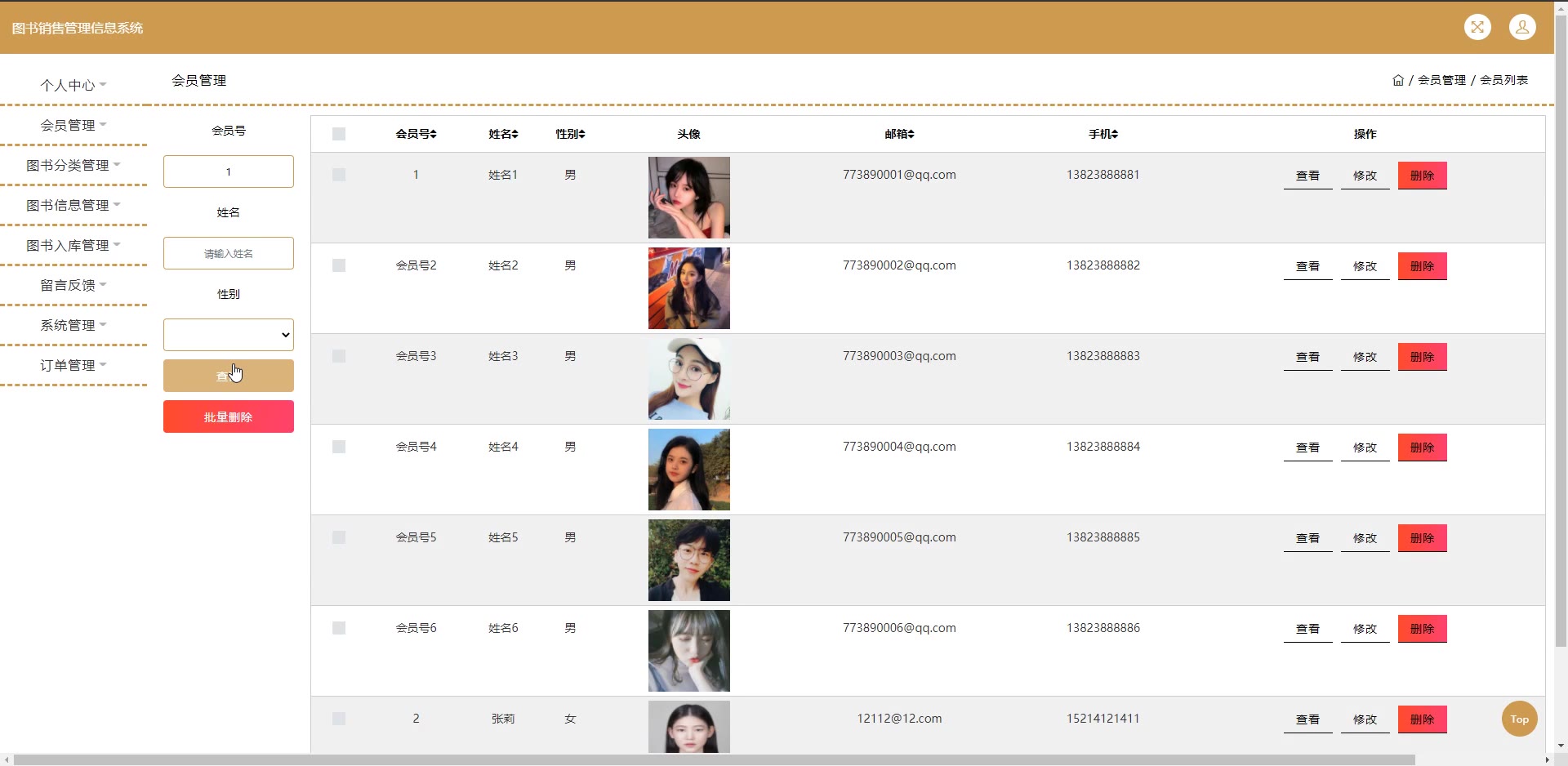Click the horizontal scrollbar at page bottom
The width and height of the screenshot is (1568, 766).
pos(715,759)
